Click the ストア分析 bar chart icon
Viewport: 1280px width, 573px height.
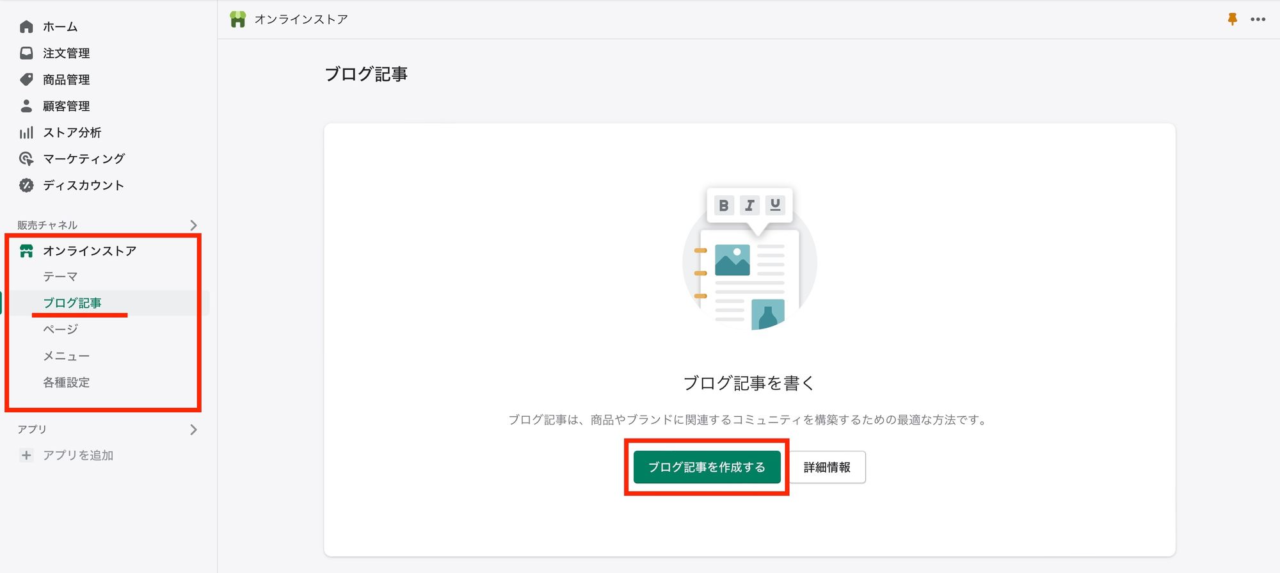pos(26,132)
